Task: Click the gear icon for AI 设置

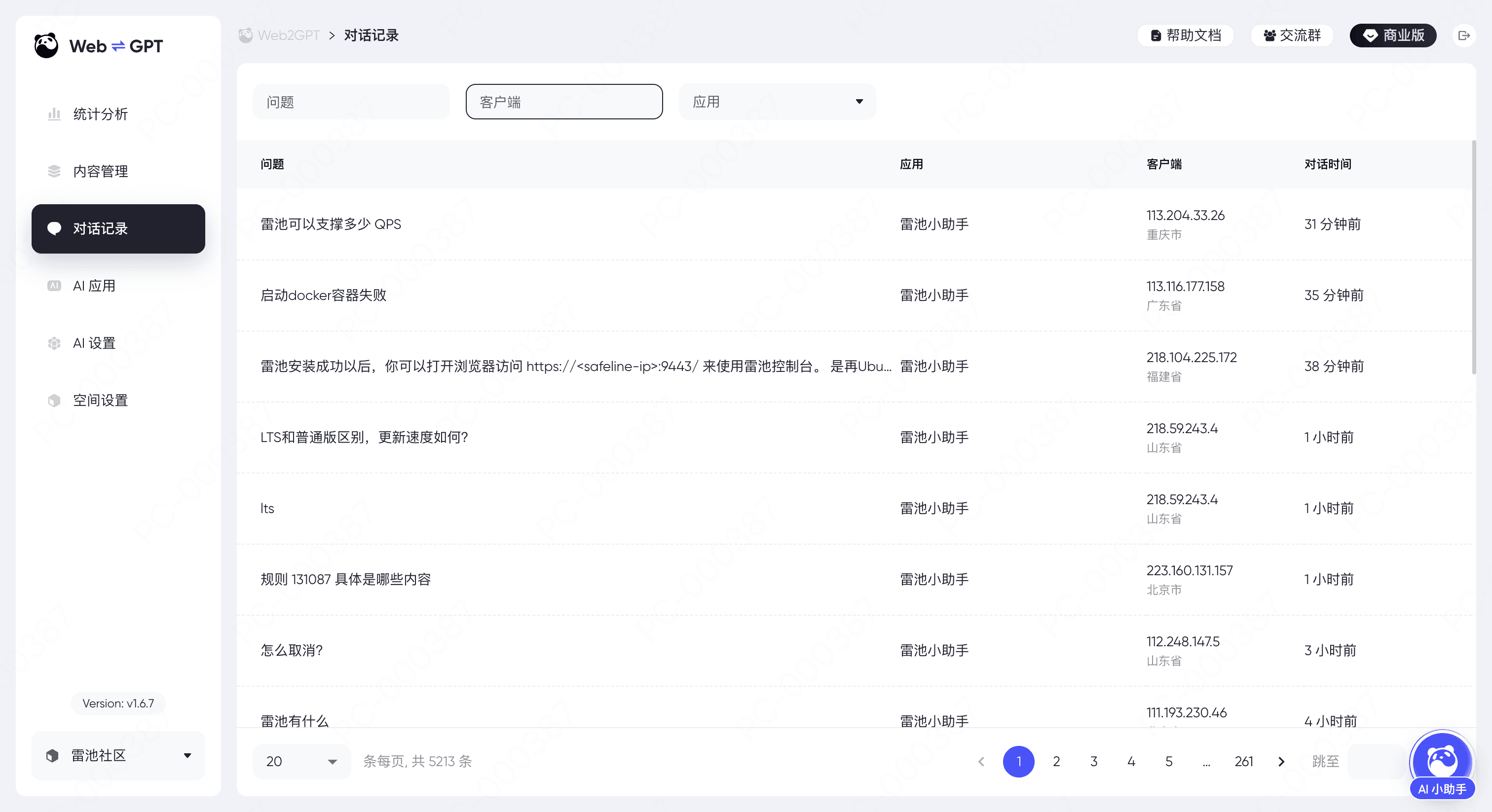Action: [54, 343]
